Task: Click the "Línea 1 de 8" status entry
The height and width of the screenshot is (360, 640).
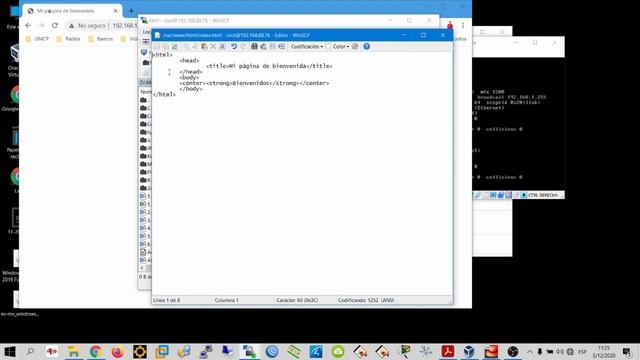Action: coord(167,300)
